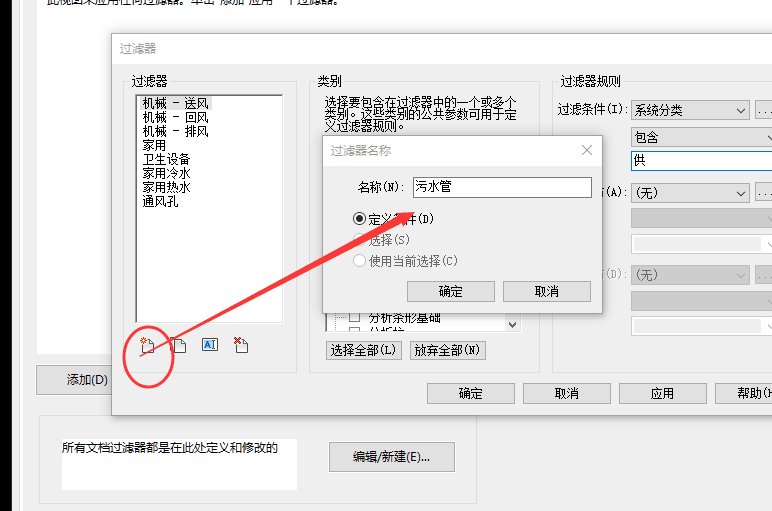Select filter 机械 - 排风

click(x=176, y=131)
